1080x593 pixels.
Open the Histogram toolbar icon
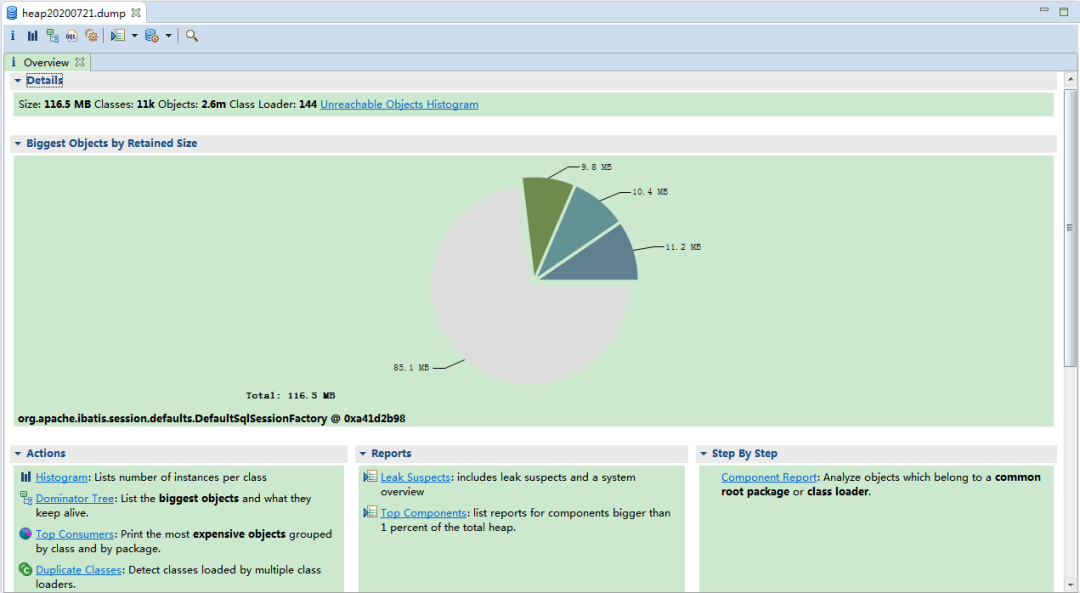coord(32,36)
